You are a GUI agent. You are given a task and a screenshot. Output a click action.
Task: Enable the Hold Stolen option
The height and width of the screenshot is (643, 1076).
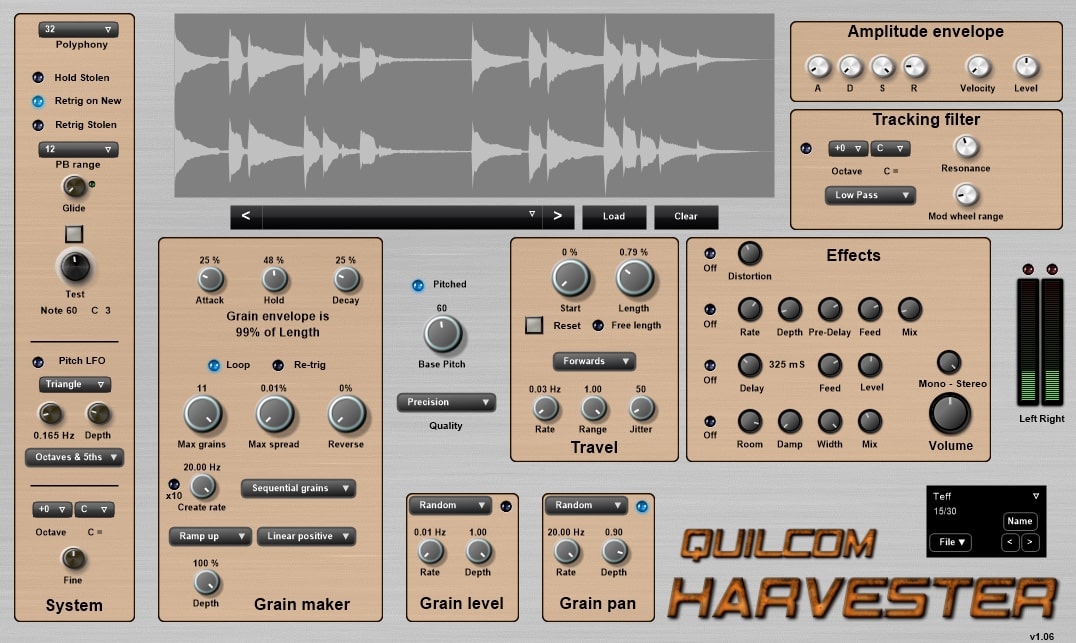coord(37,77)
